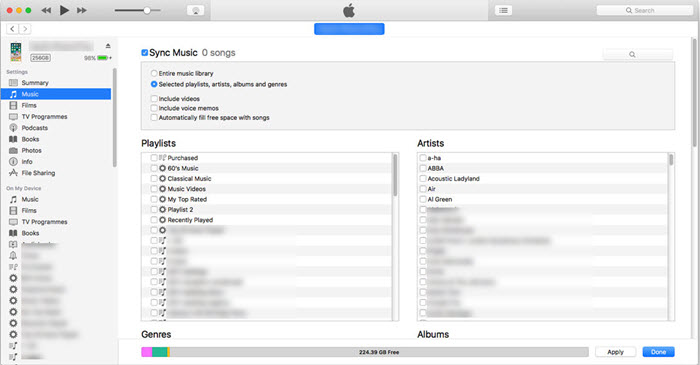
Task: Click the Purchased playlist icon
Action: (162, 158)
